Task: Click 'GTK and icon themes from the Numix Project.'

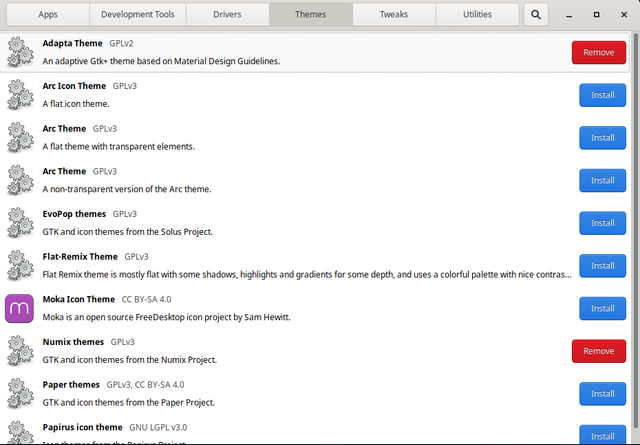Action: click(129, 360)
